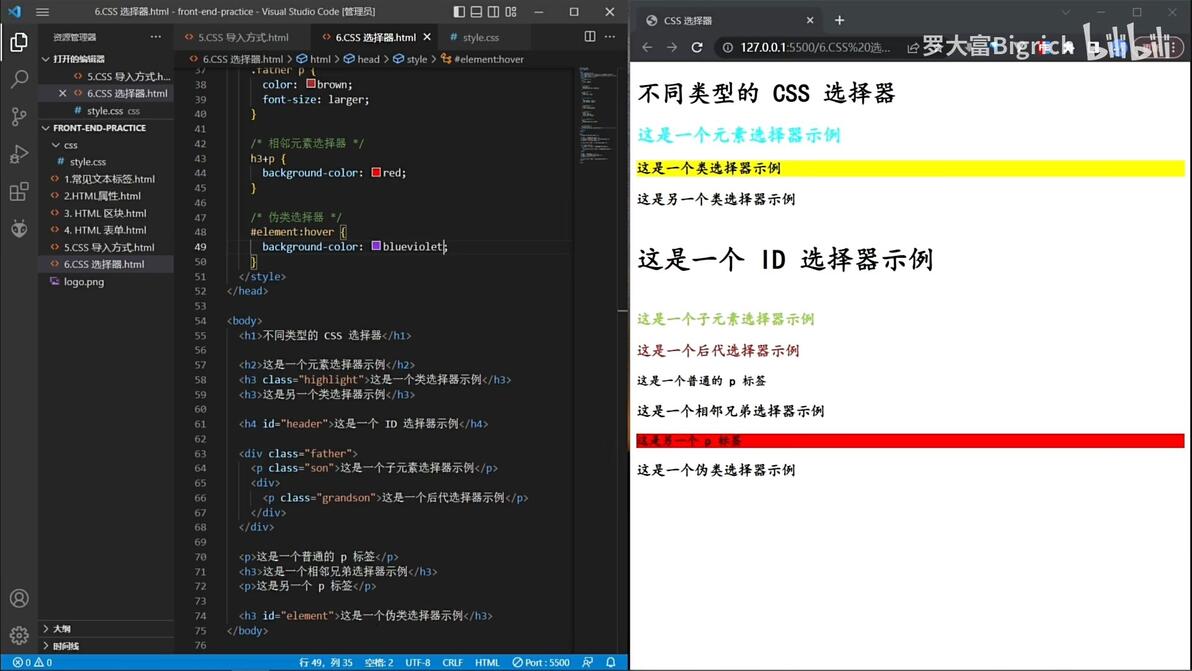Open the Source Control view
This screenshot has width=1192, height=671.
19,116
